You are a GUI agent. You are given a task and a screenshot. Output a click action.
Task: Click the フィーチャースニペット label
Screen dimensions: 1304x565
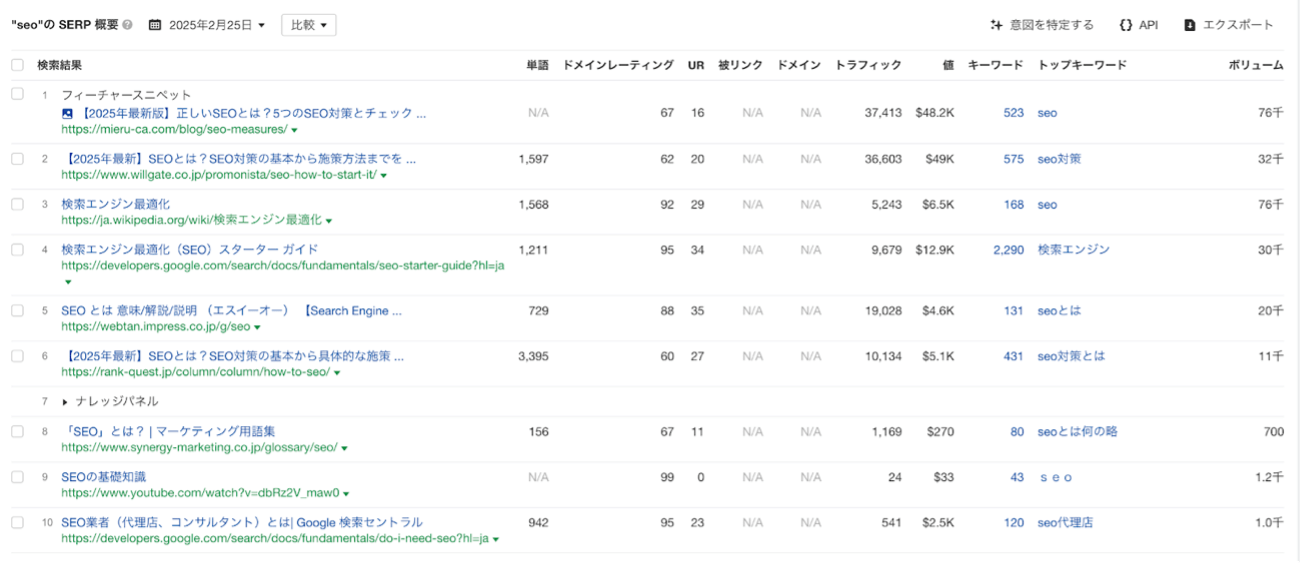[126, 95]
